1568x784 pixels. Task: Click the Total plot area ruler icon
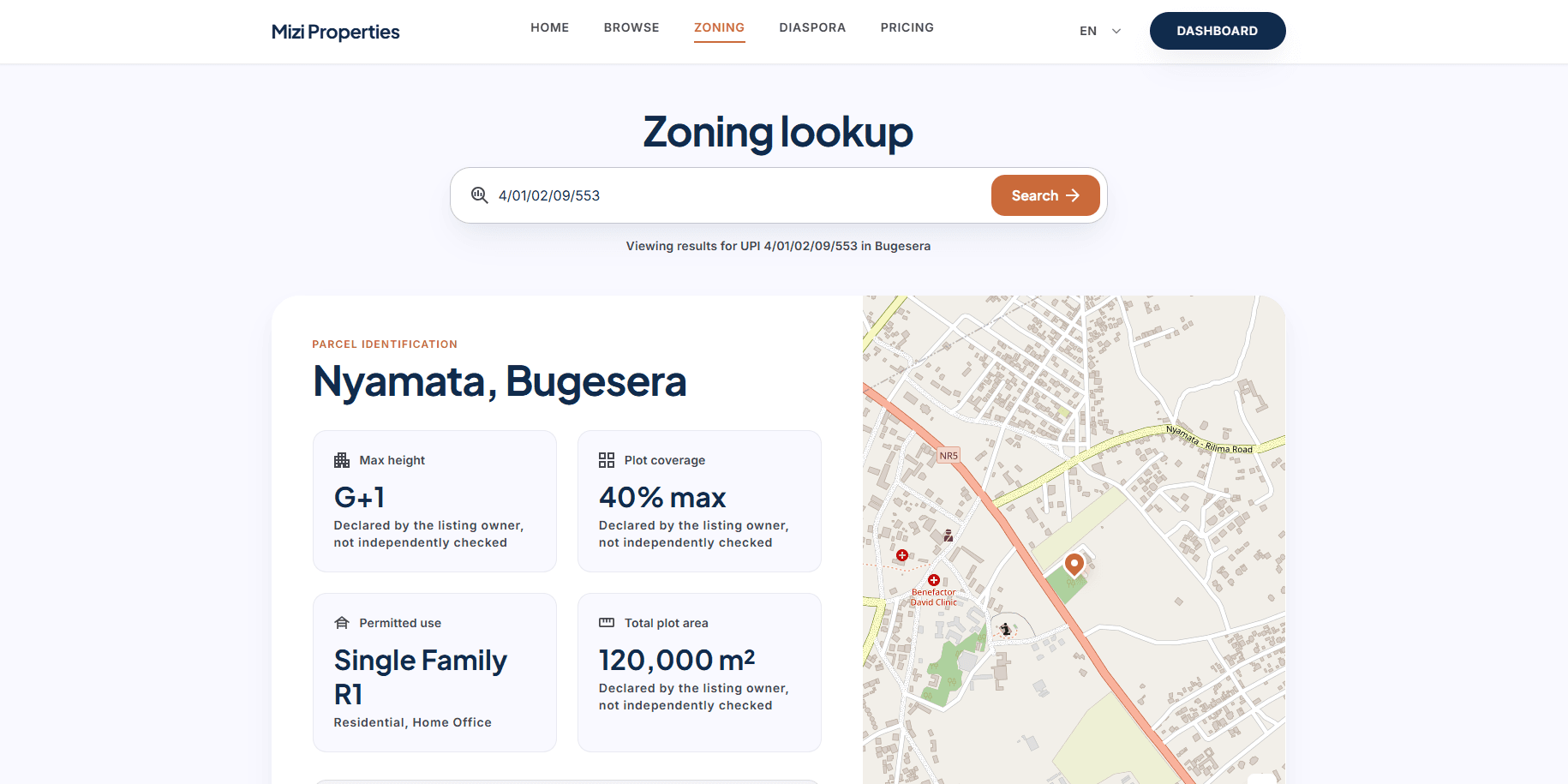pos(607,623)
